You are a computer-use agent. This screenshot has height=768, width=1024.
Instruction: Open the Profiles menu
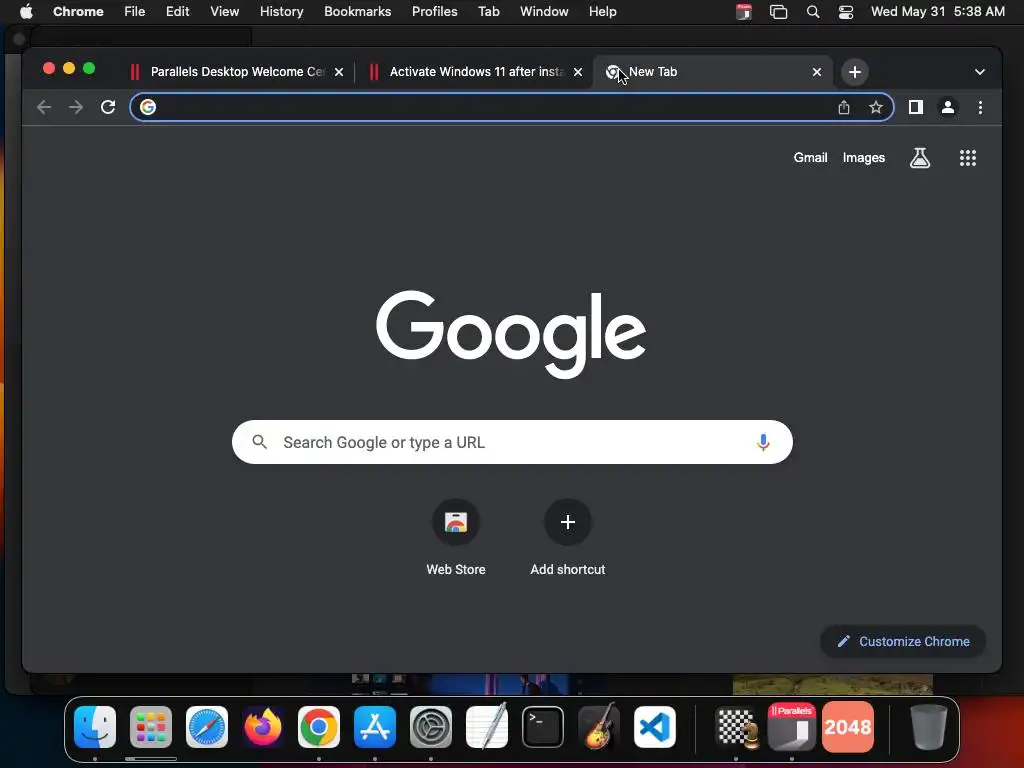[434, 11]
